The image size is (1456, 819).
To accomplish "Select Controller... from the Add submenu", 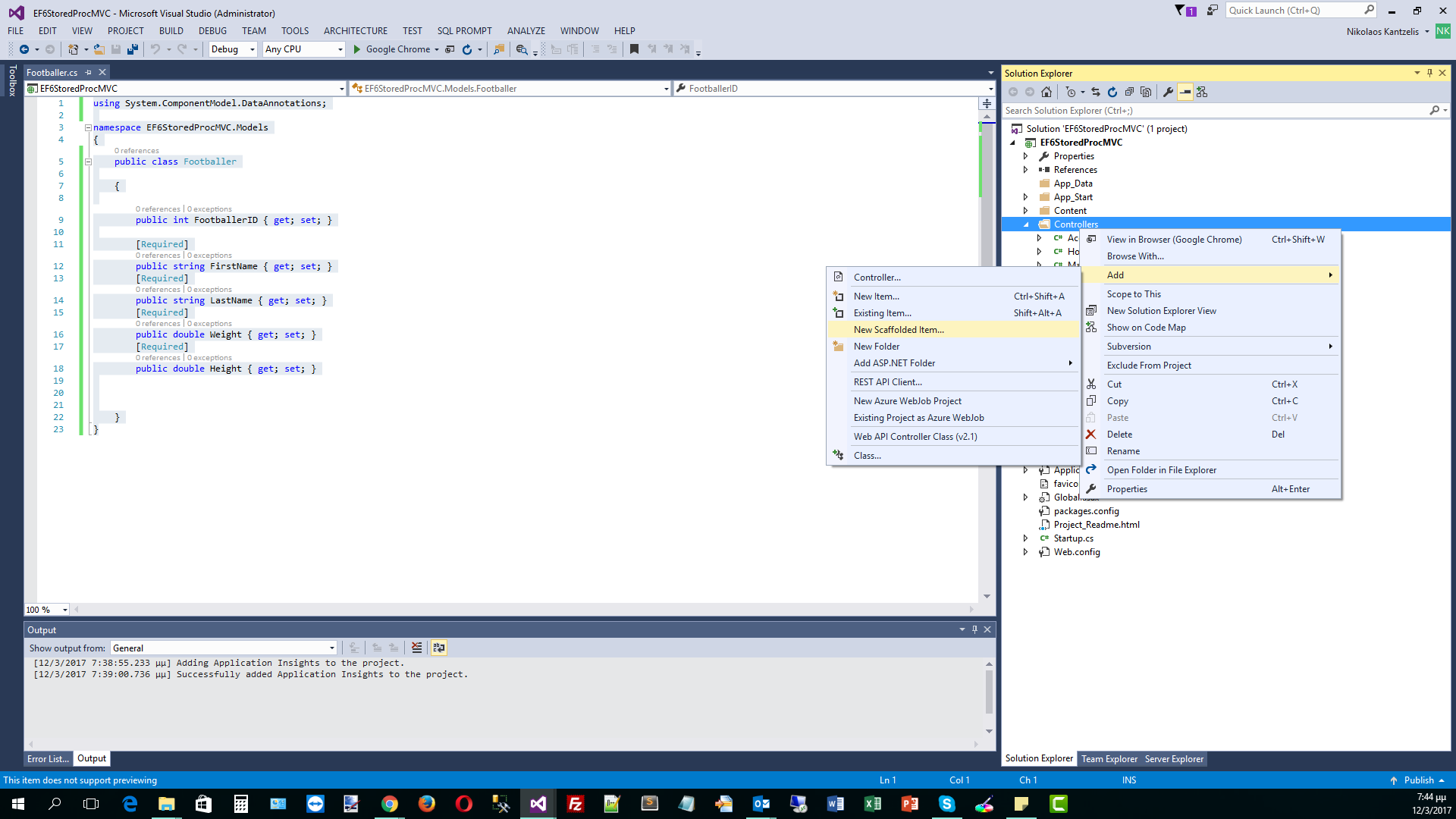I will point(953,278).
